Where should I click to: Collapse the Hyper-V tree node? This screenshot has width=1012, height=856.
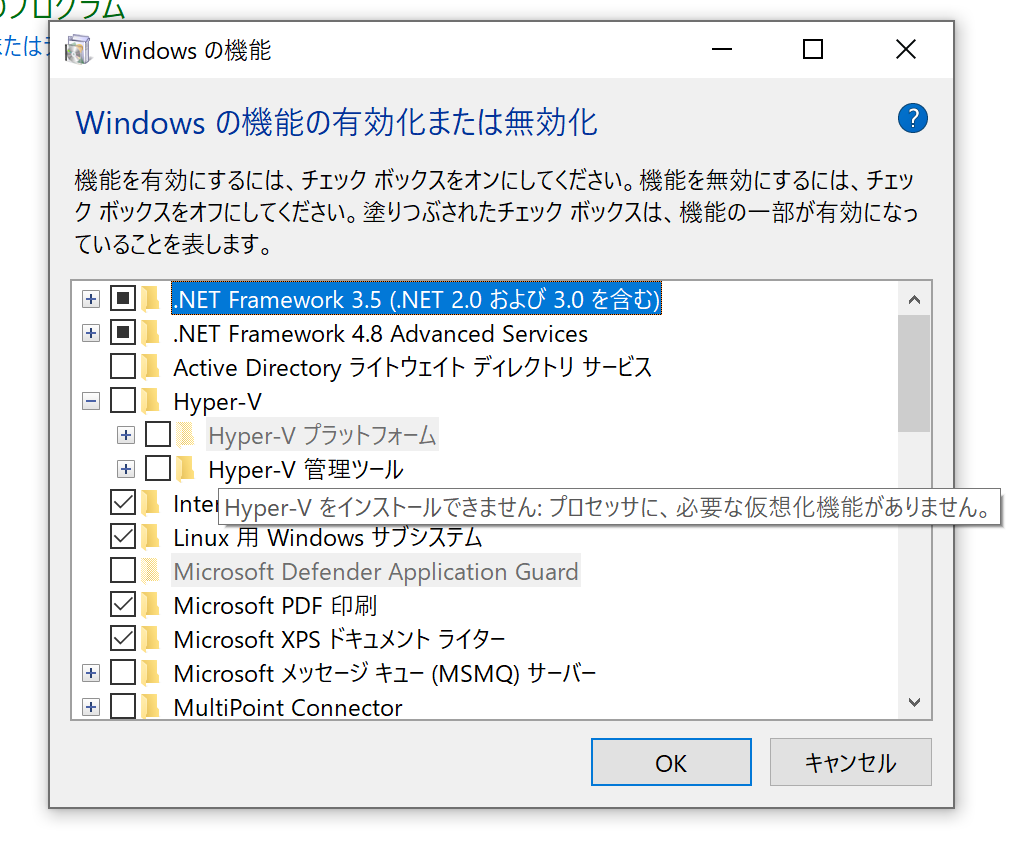pos(91,400)
